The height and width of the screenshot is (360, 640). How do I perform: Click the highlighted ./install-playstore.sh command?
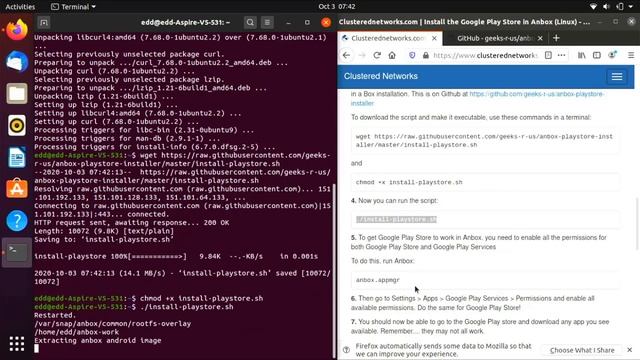(396, 220)
